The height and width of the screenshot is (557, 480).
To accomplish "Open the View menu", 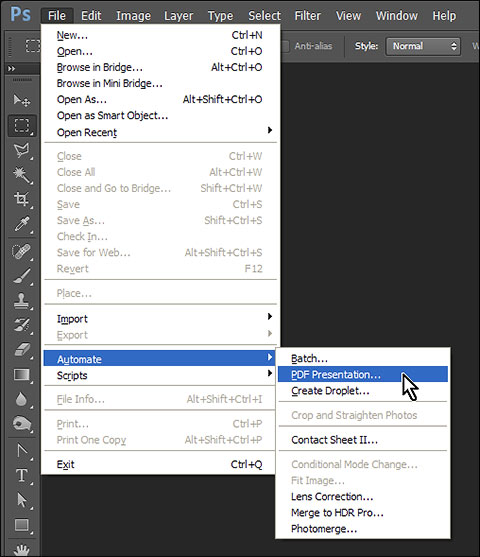I will (x=348, y=16).
